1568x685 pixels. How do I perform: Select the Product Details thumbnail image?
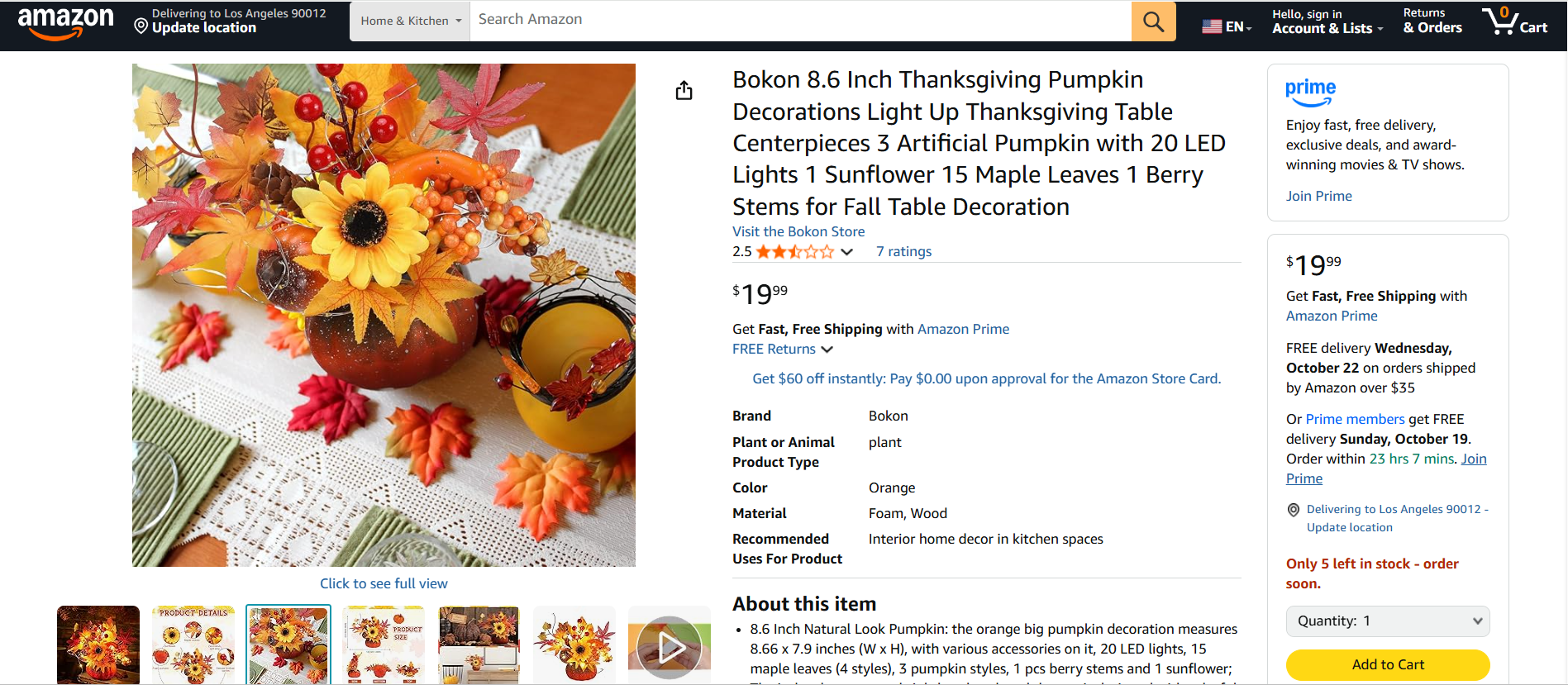[193, 645]
